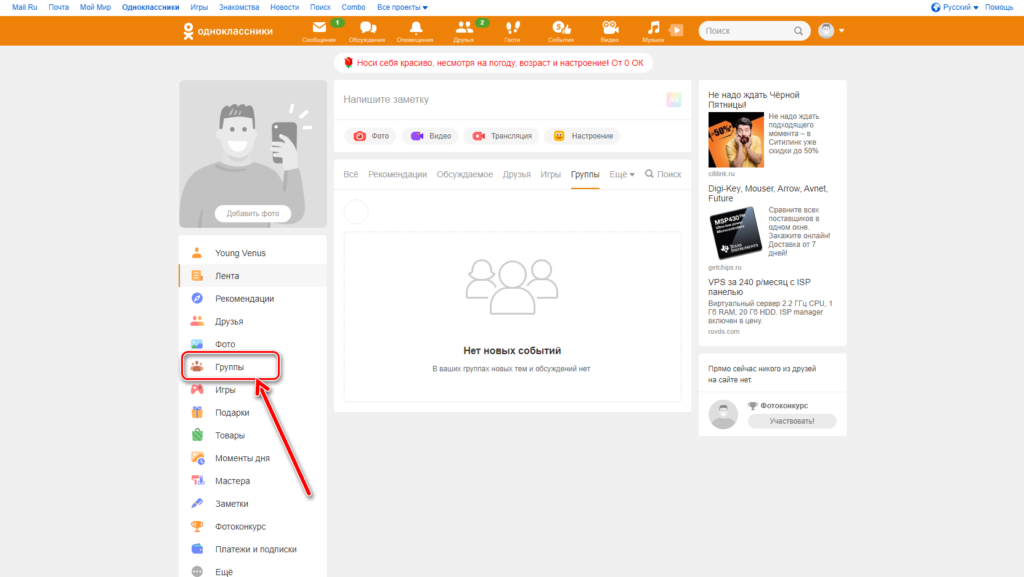Switch to the Друзья feed tab
This screenshot has width=1024, height=577.
click(x=516, y=174)
